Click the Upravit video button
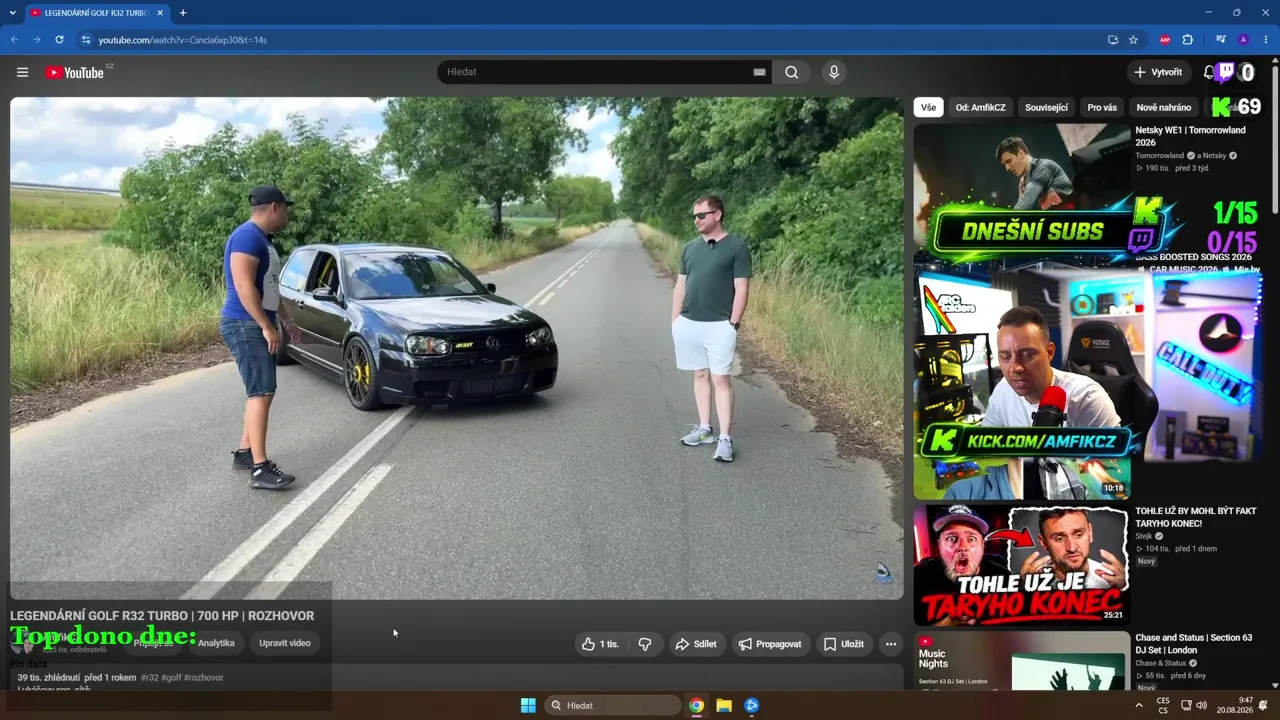The image size is (1280, 720). (x=285, y=643)
